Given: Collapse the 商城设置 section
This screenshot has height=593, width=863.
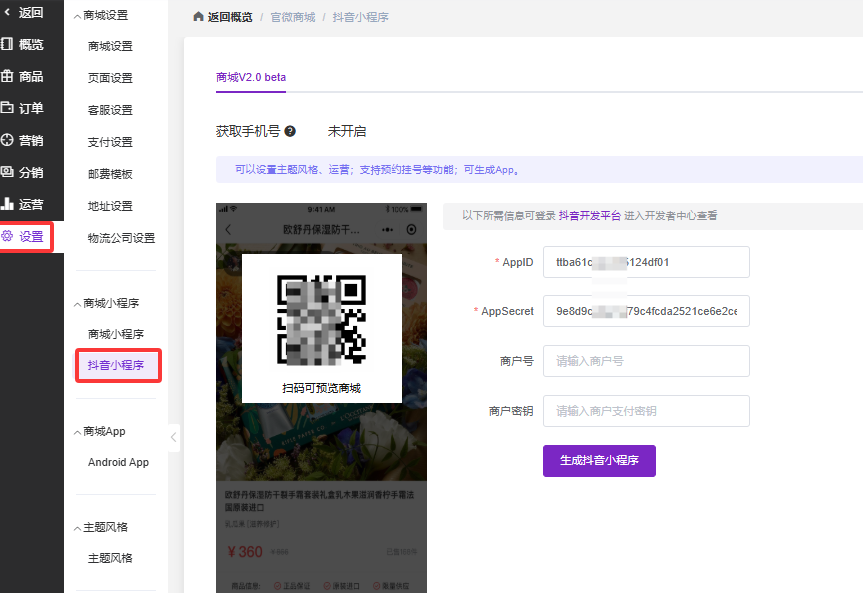Looking at the screenshot, I should [x=79, y=16].
